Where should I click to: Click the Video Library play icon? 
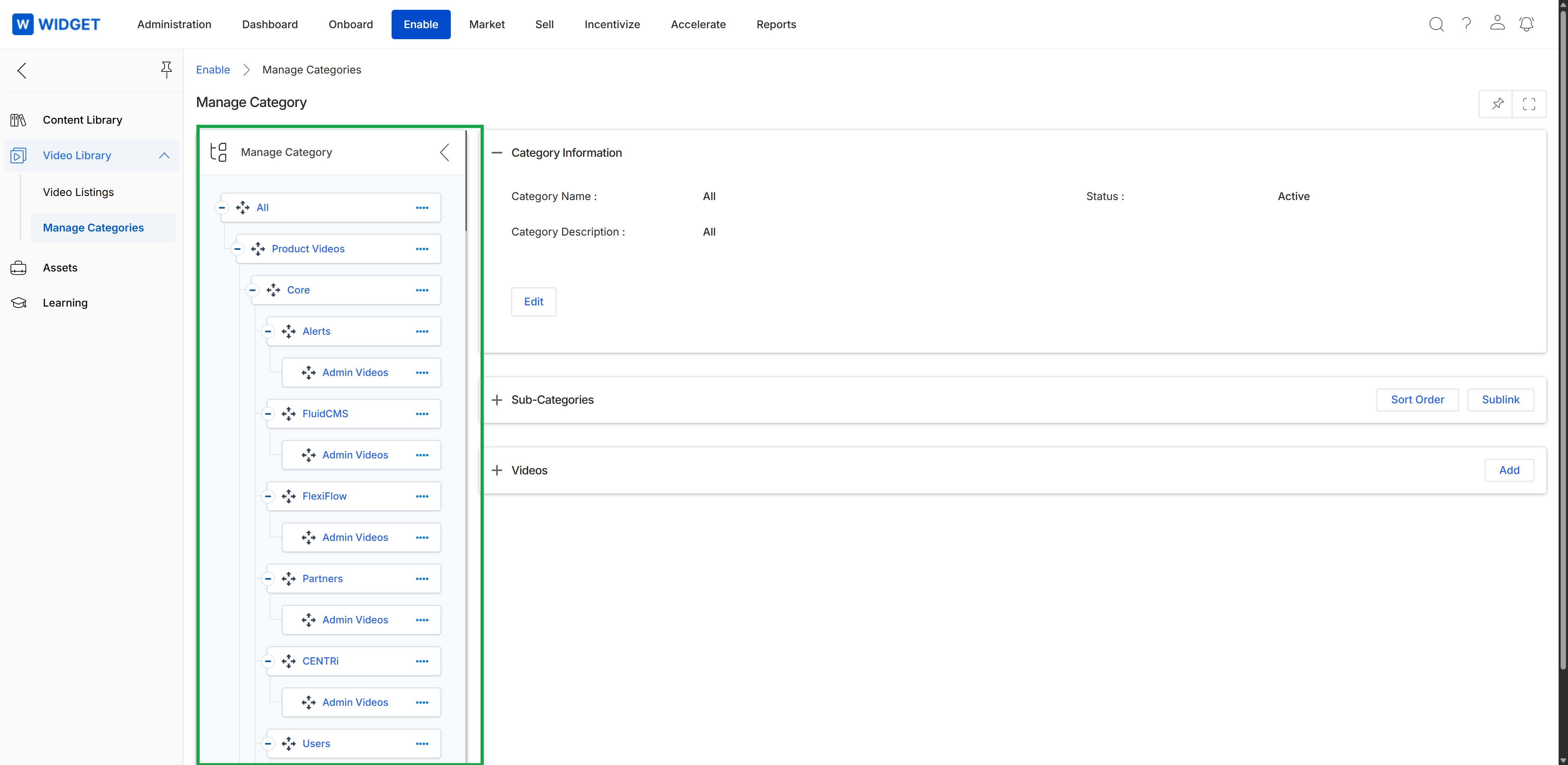click(x=18, y=156)
